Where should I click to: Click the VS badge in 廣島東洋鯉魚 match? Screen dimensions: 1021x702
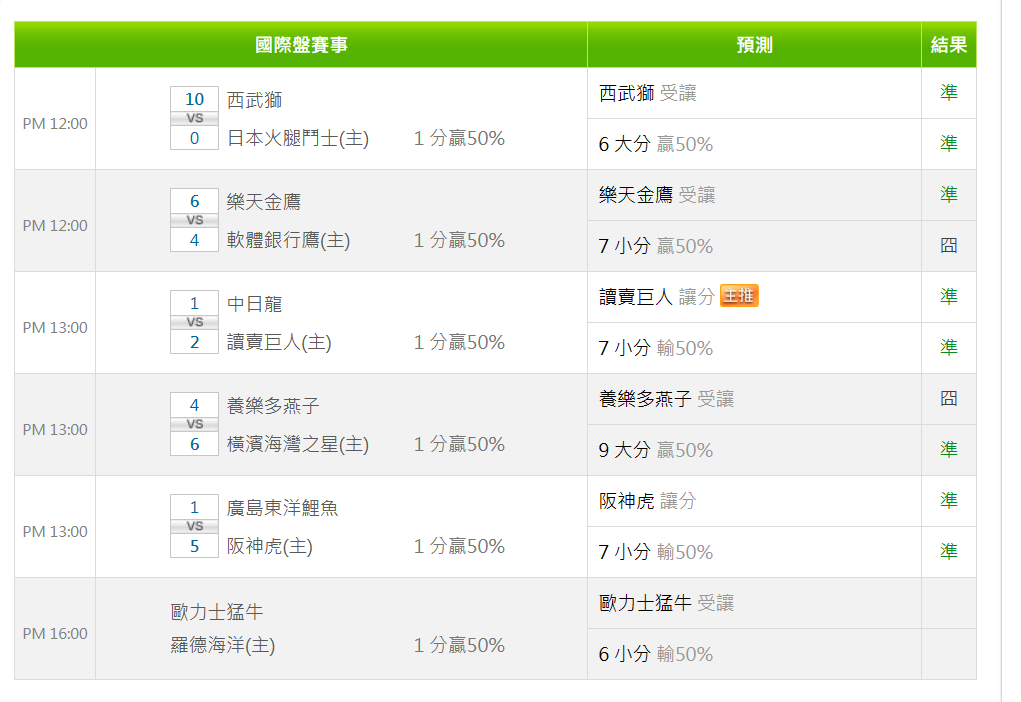click(x=194, y=526)
